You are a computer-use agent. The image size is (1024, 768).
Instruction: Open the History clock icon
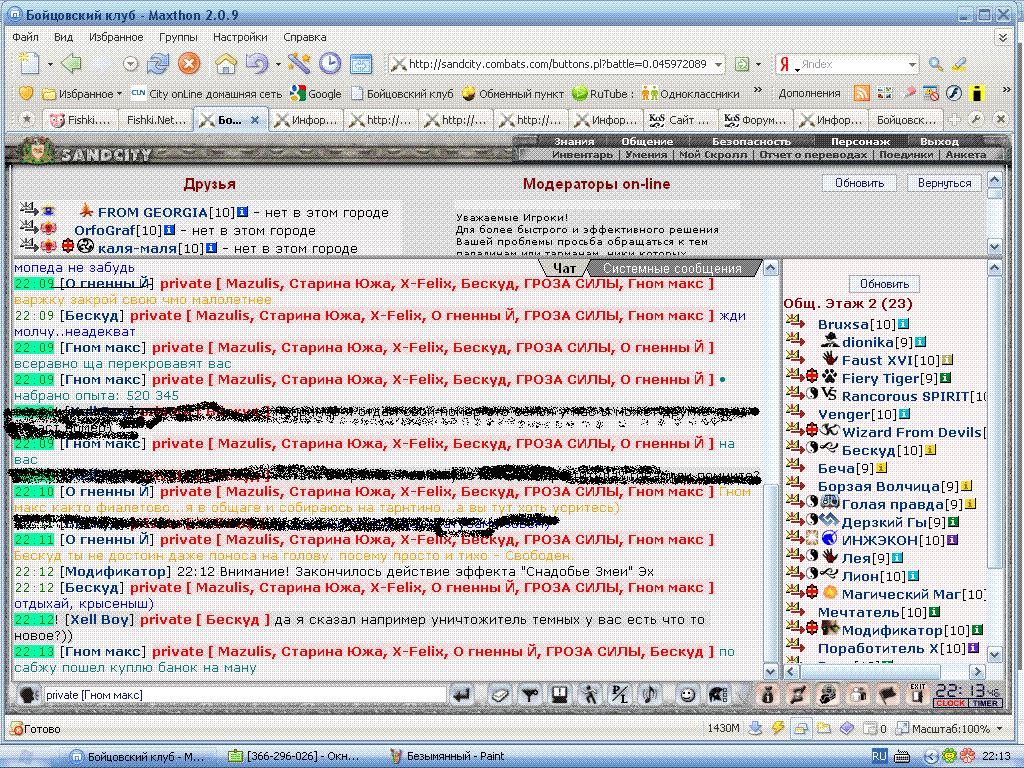330,63
